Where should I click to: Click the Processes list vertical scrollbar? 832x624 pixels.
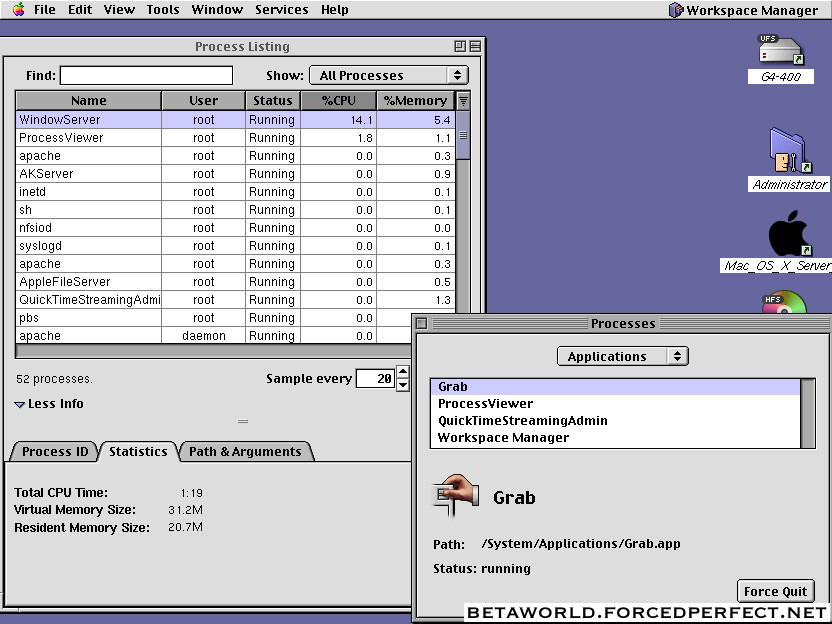(x=807, y=413)
